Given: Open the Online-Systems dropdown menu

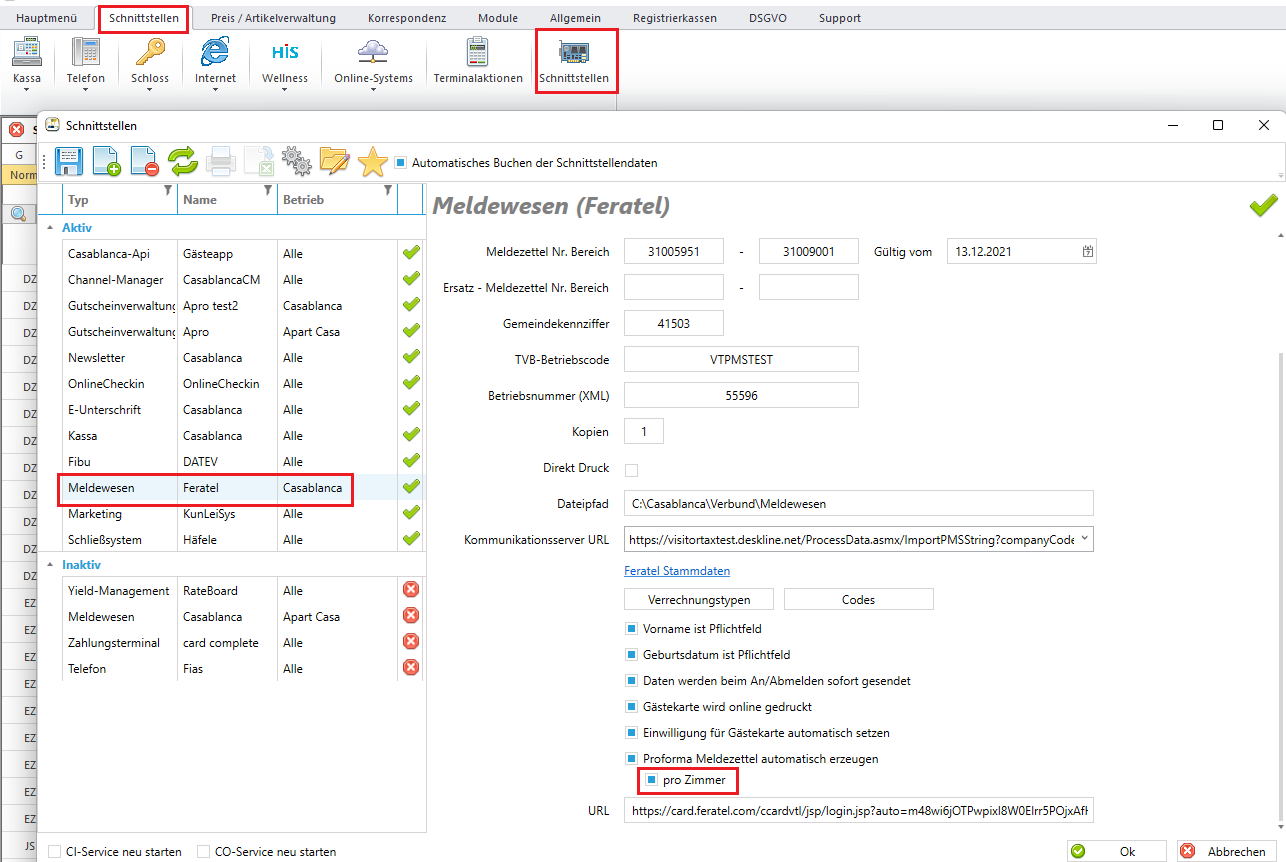Looking at the screenshot, I should coord(373,90).
